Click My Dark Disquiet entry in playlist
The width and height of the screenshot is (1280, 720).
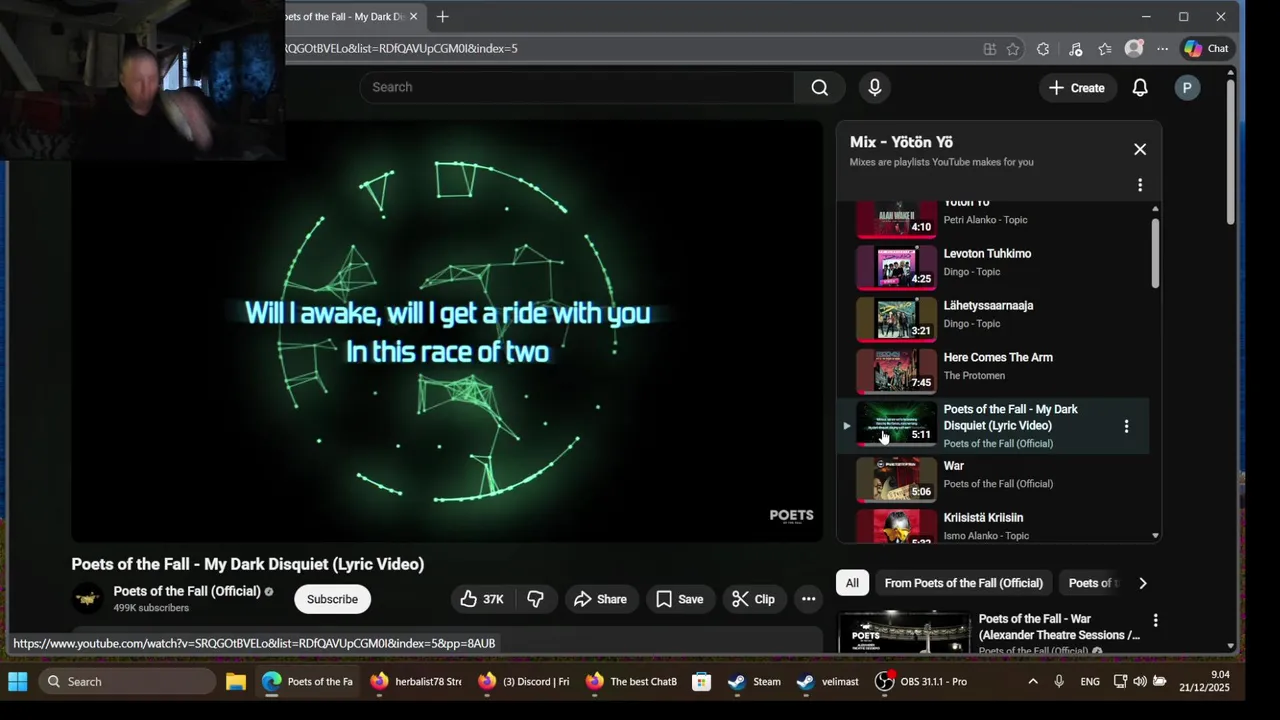tap(993, 426)
